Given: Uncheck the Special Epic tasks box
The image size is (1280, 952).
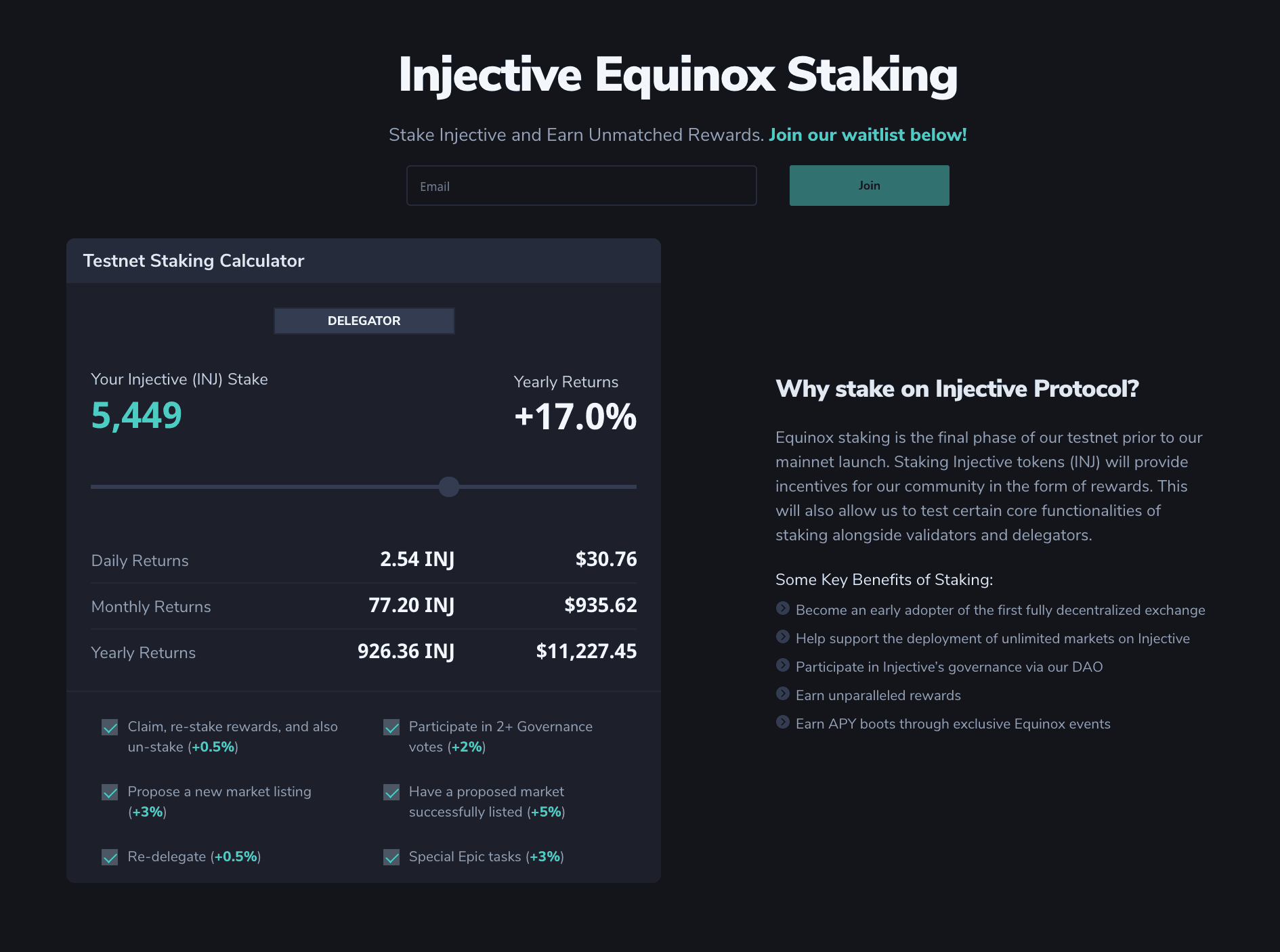Looking at the screenshot, I should (391, 857).
